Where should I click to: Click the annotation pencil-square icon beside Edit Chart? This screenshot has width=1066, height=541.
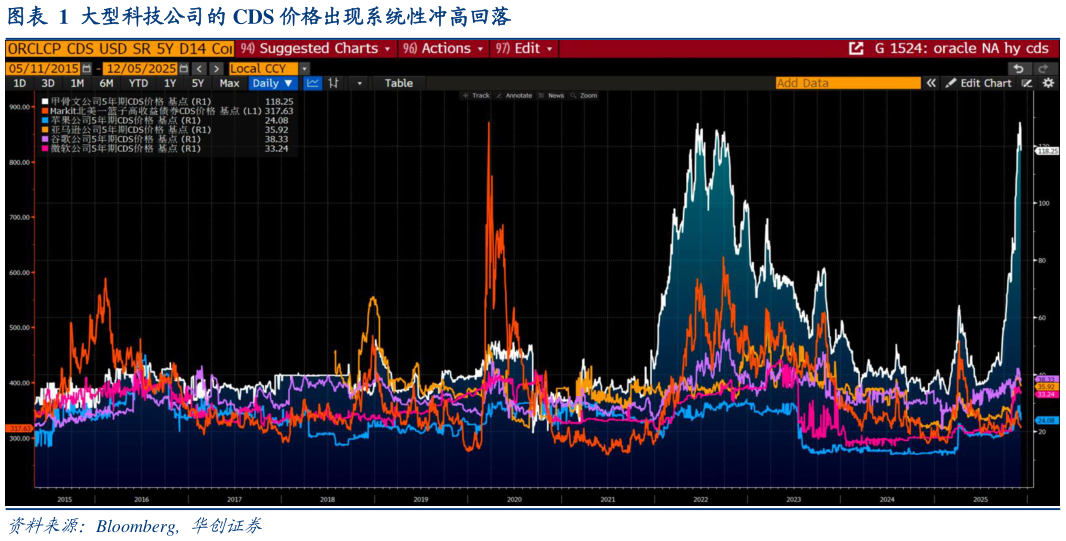click(x=1028, y=83)
